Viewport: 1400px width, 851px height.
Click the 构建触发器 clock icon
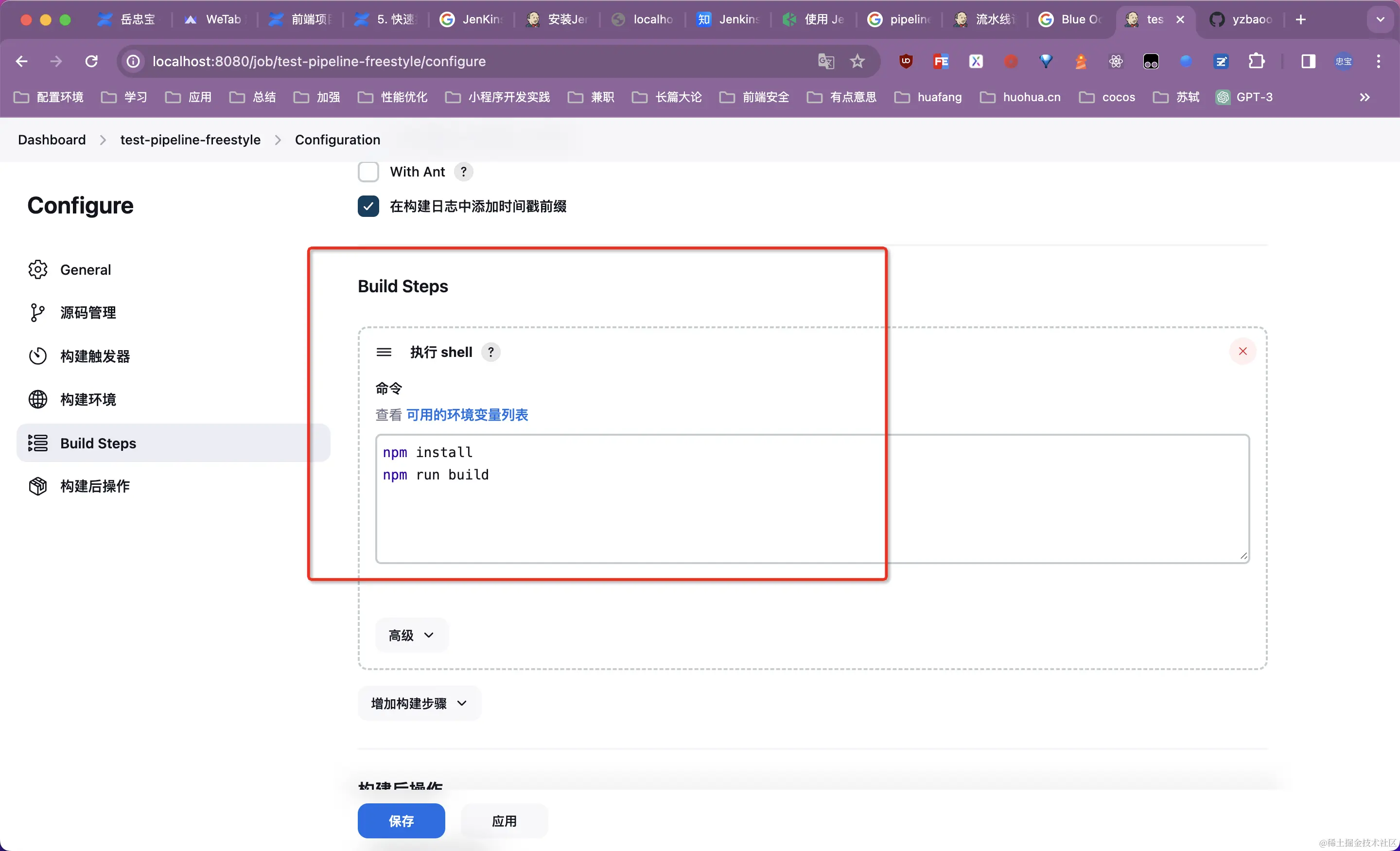(x=37, y=356)
